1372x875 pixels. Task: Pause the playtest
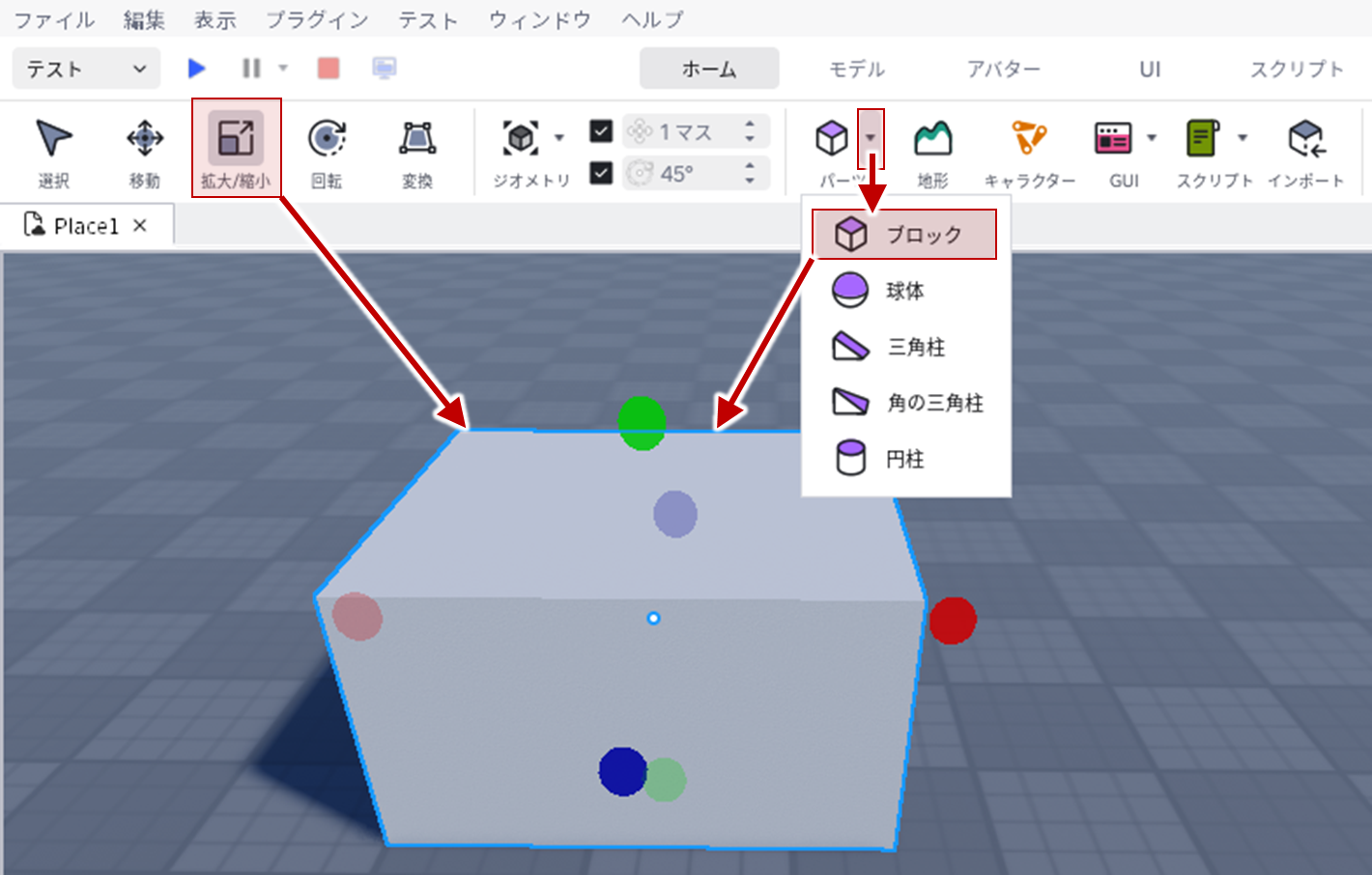pos(251,68)
